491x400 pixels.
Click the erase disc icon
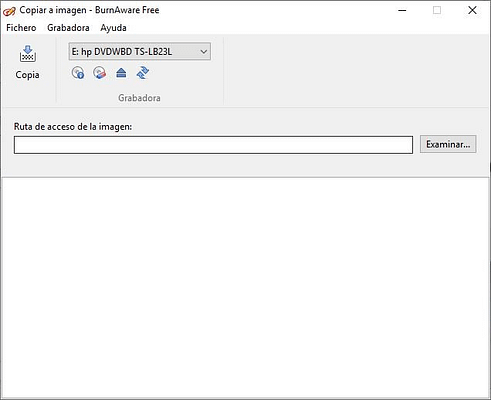(x=100, y=73)
